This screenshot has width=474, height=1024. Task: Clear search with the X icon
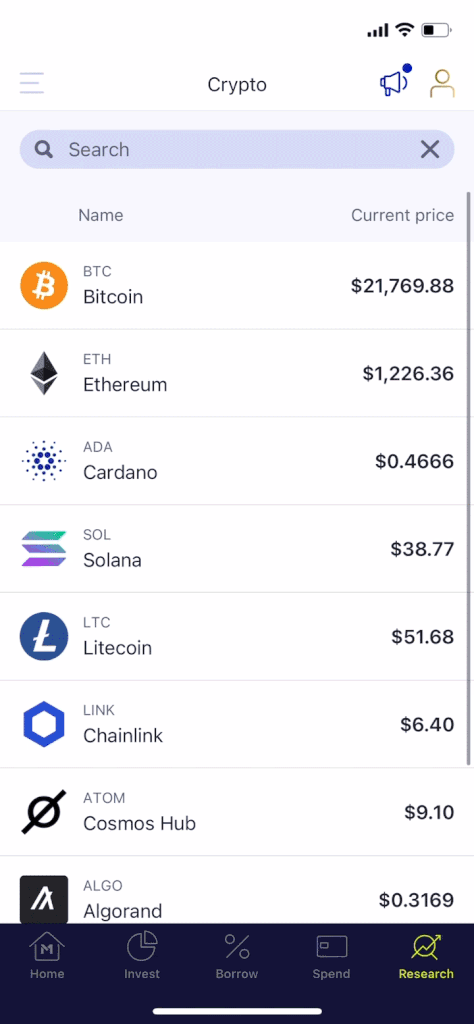(430, 150)
